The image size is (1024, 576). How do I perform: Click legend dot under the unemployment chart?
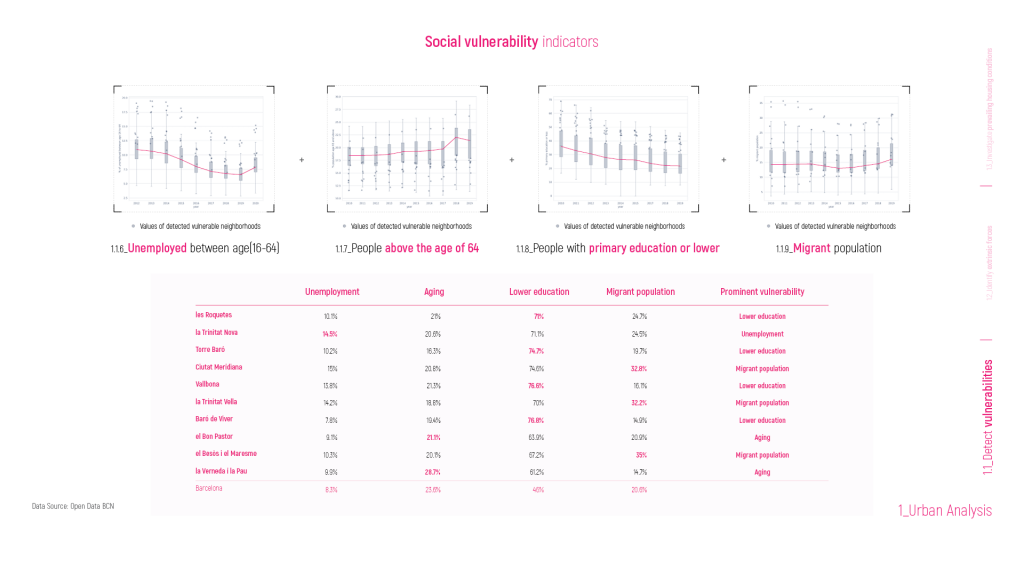(133, 226)
